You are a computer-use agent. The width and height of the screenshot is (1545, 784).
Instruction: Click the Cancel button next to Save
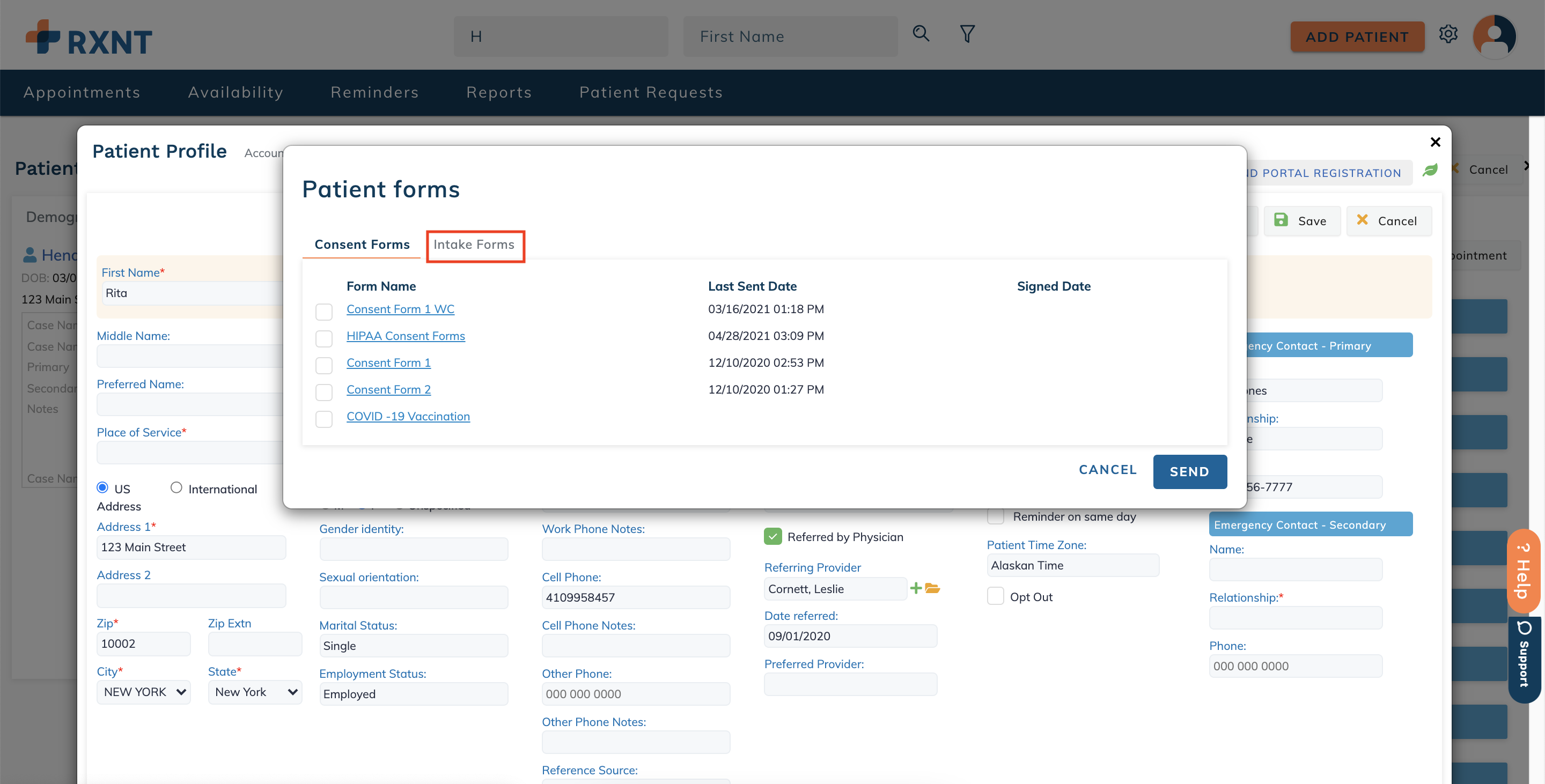pos(1388,220)
